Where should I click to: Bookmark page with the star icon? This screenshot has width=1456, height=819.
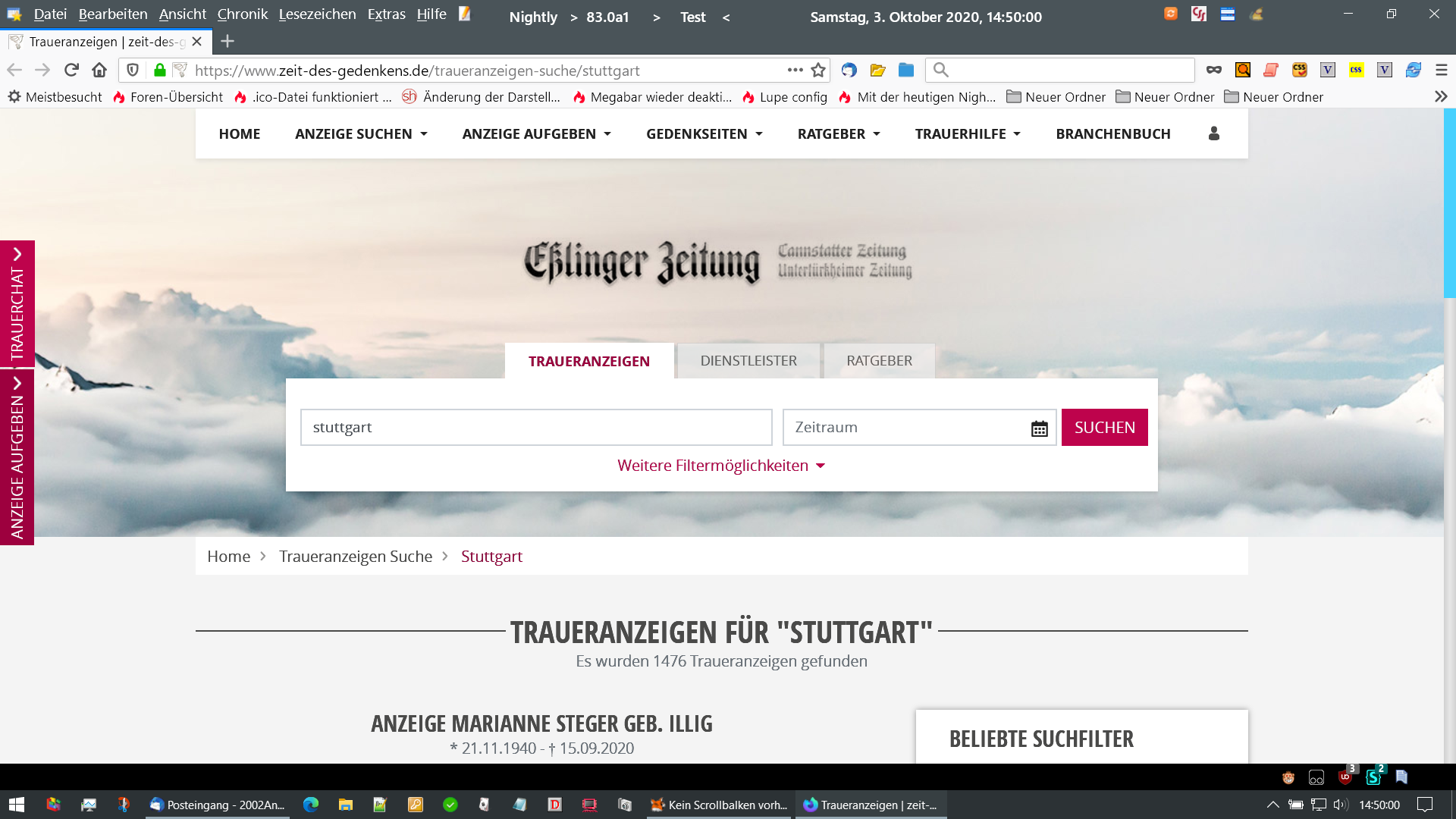pos(818,70)
